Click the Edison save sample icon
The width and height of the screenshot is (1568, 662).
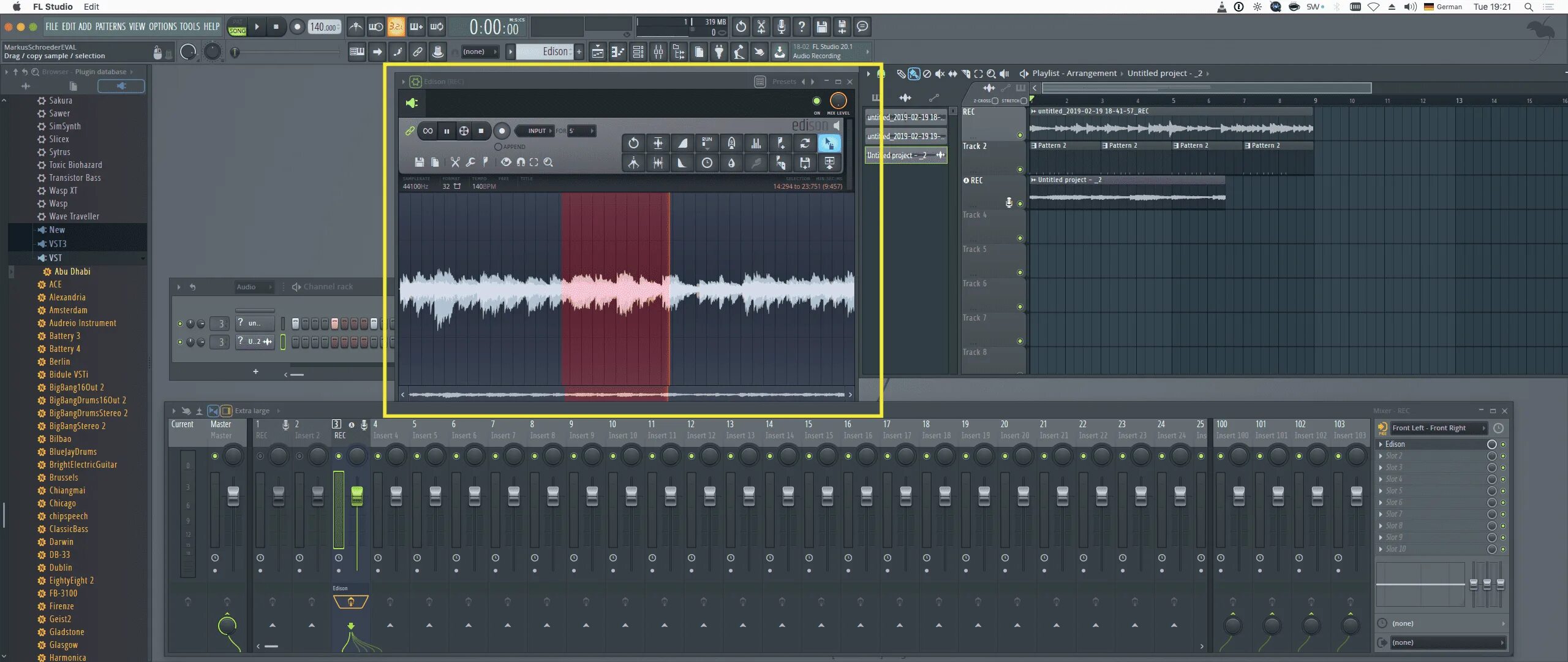click(419, 162)
